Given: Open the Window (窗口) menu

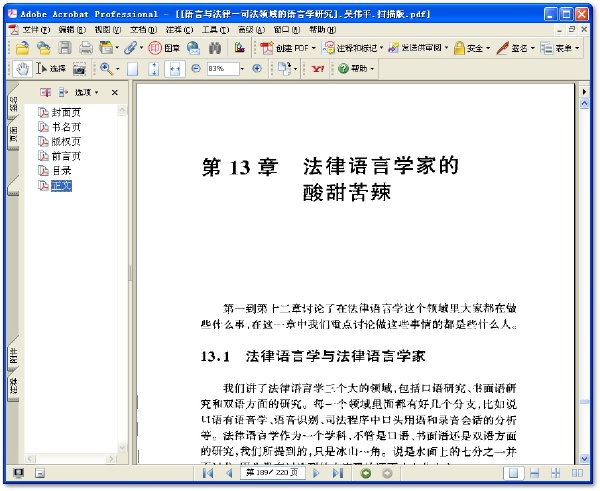Looking at the screenshot, I should 287,29.
